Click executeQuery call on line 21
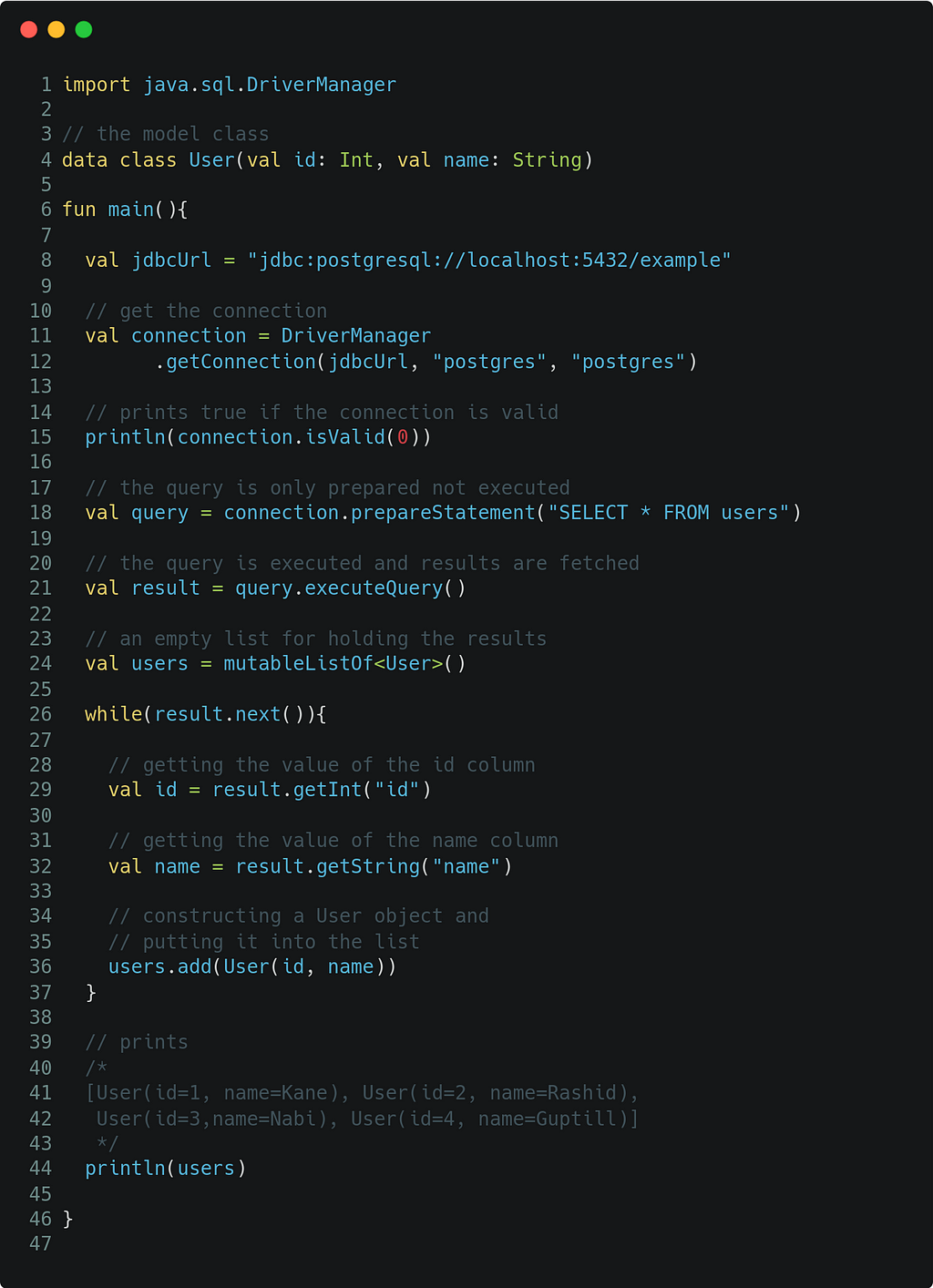The image size is (933, 1288). pyautogui.click(x=373, y=588)
